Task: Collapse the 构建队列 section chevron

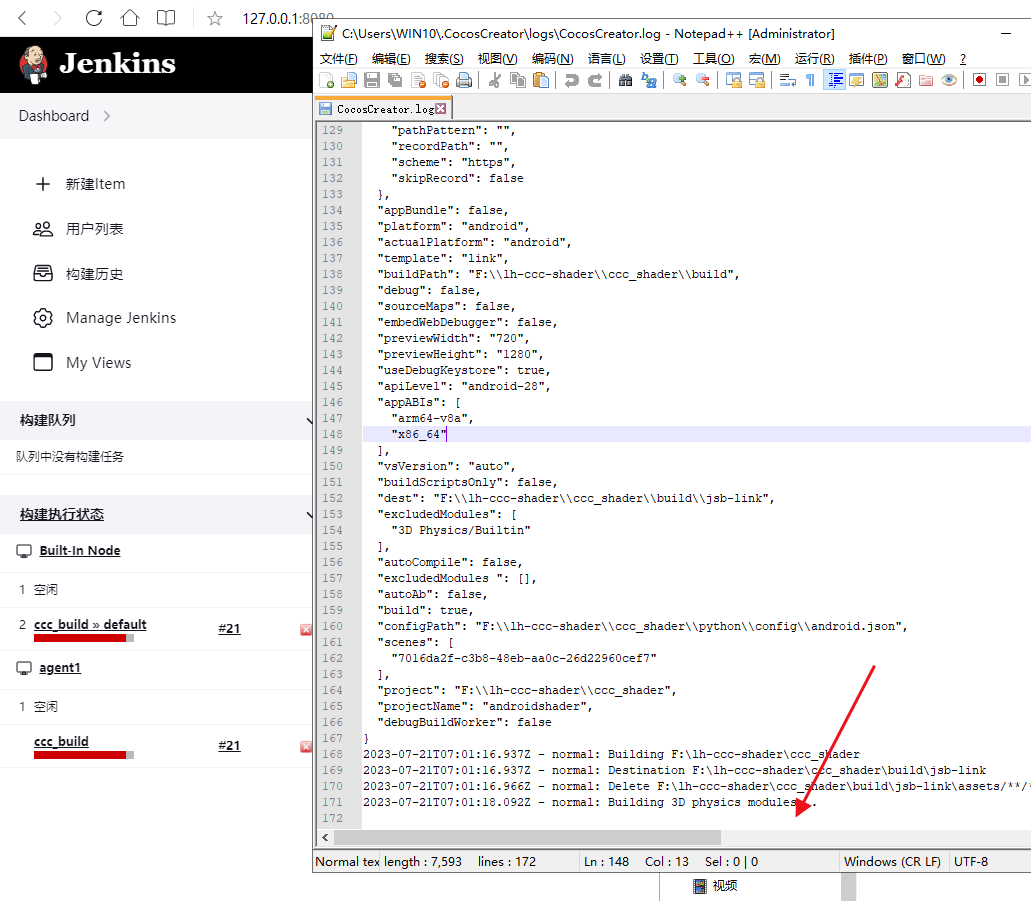Action: coord(308,420)
